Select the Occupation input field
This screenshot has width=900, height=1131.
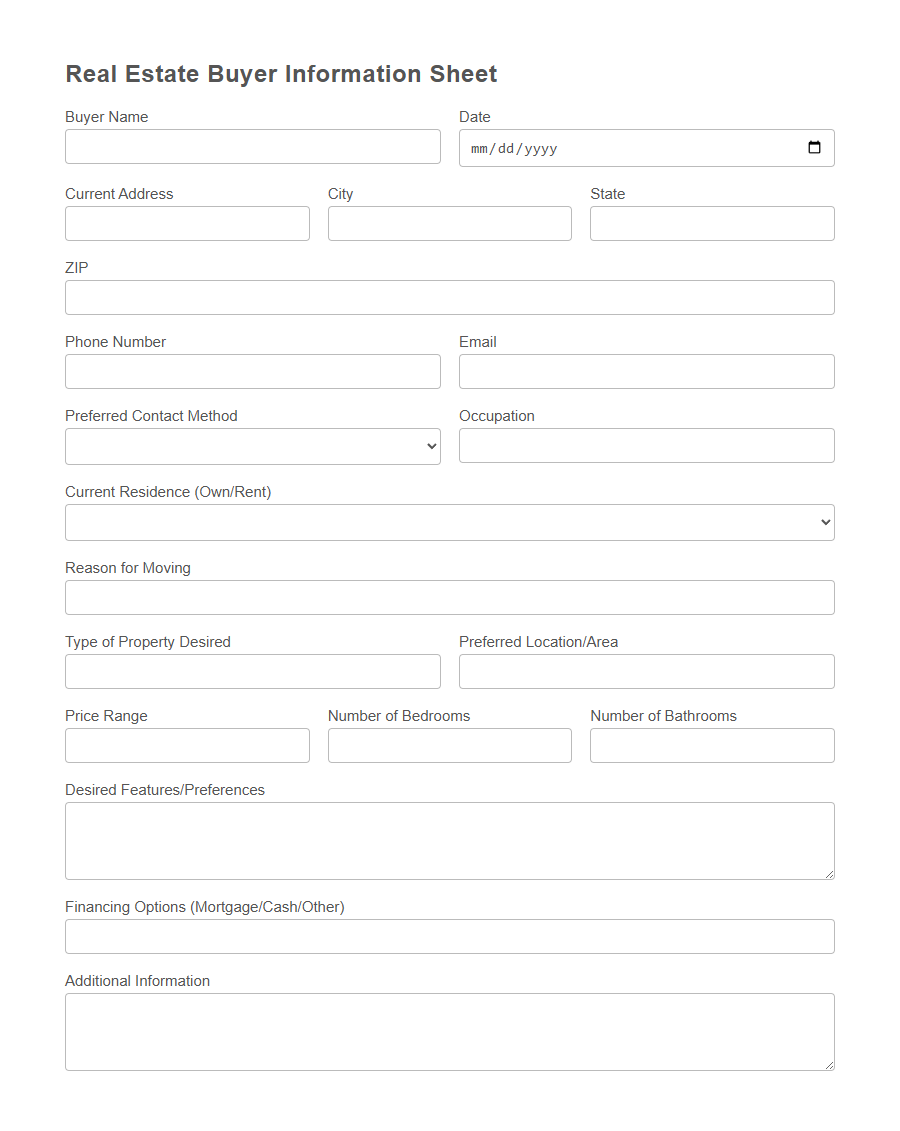click(646, 445)
